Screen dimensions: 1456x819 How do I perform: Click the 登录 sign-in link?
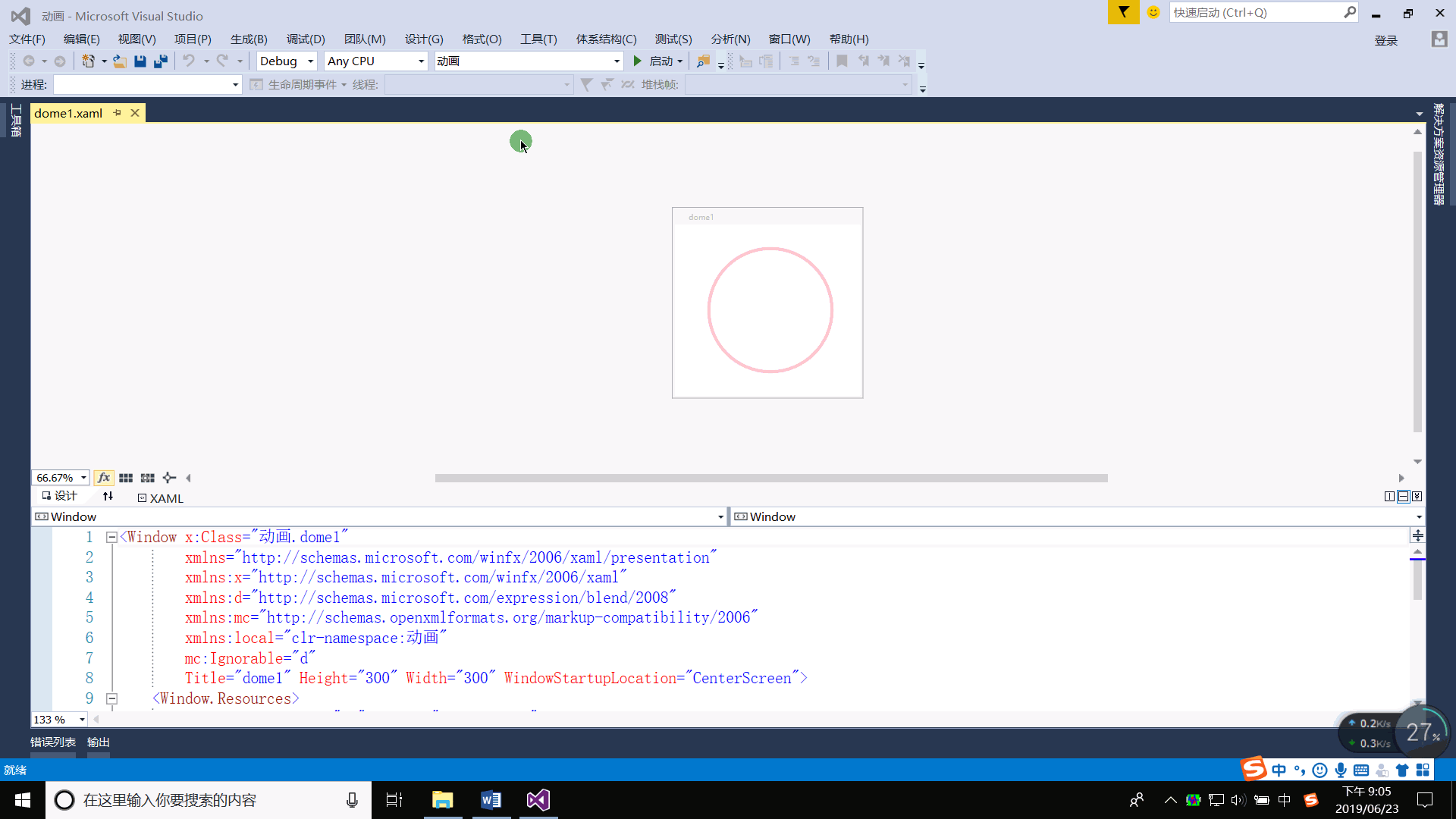pos(1385,40)
